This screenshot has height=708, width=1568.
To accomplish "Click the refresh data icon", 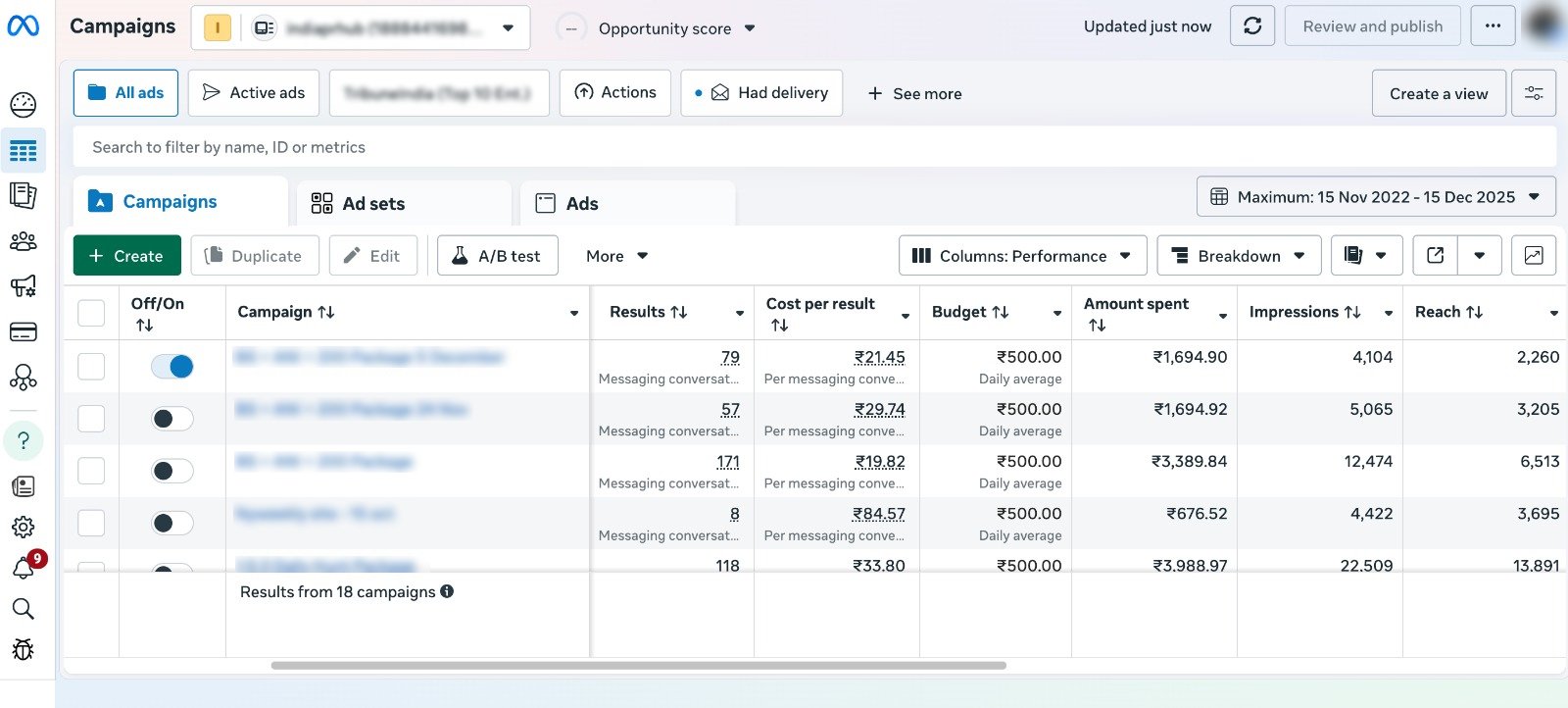I will (1251, 26).
